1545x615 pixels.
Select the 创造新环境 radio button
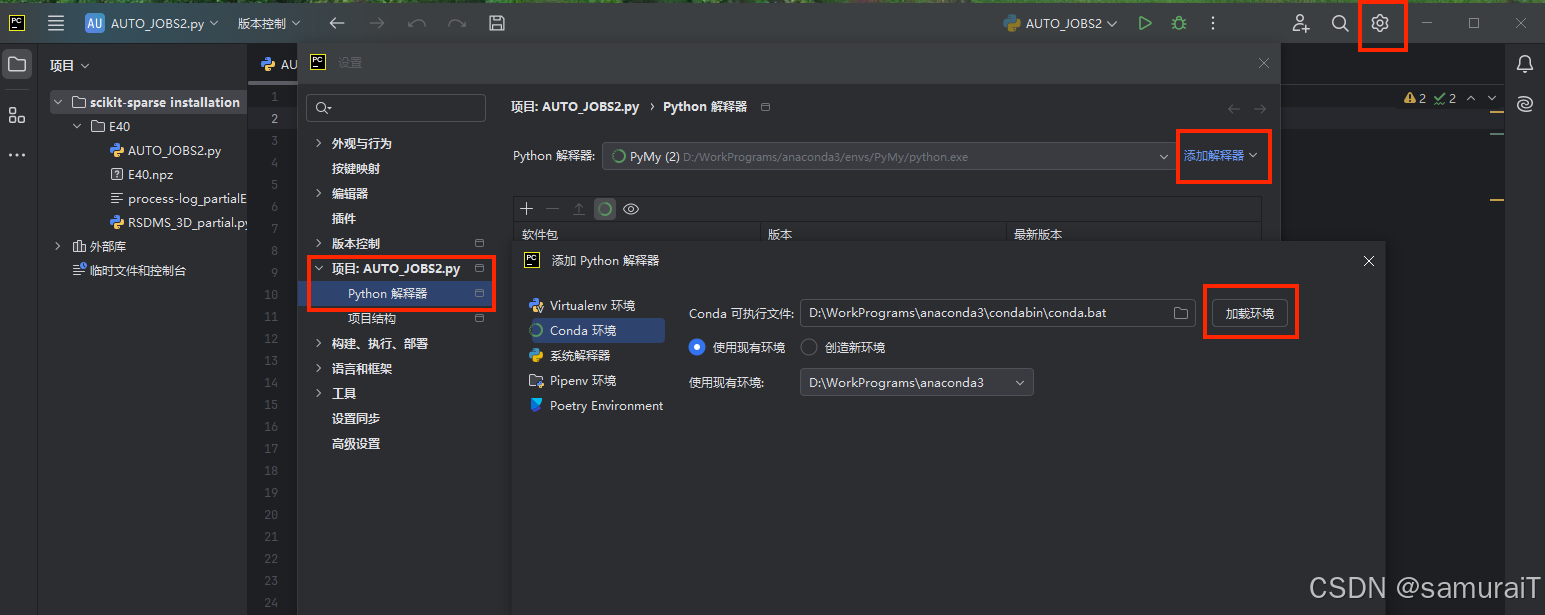pos(808,347)
